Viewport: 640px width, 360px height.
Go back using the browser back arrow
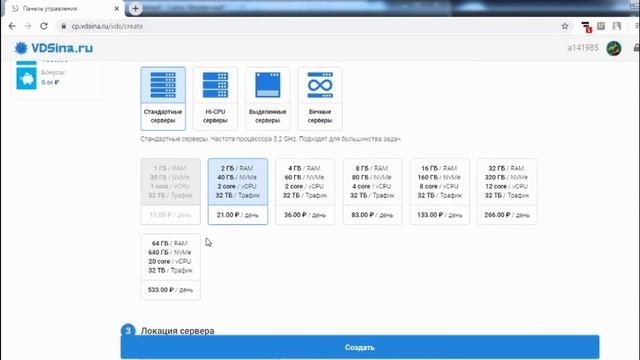(12, 26)
